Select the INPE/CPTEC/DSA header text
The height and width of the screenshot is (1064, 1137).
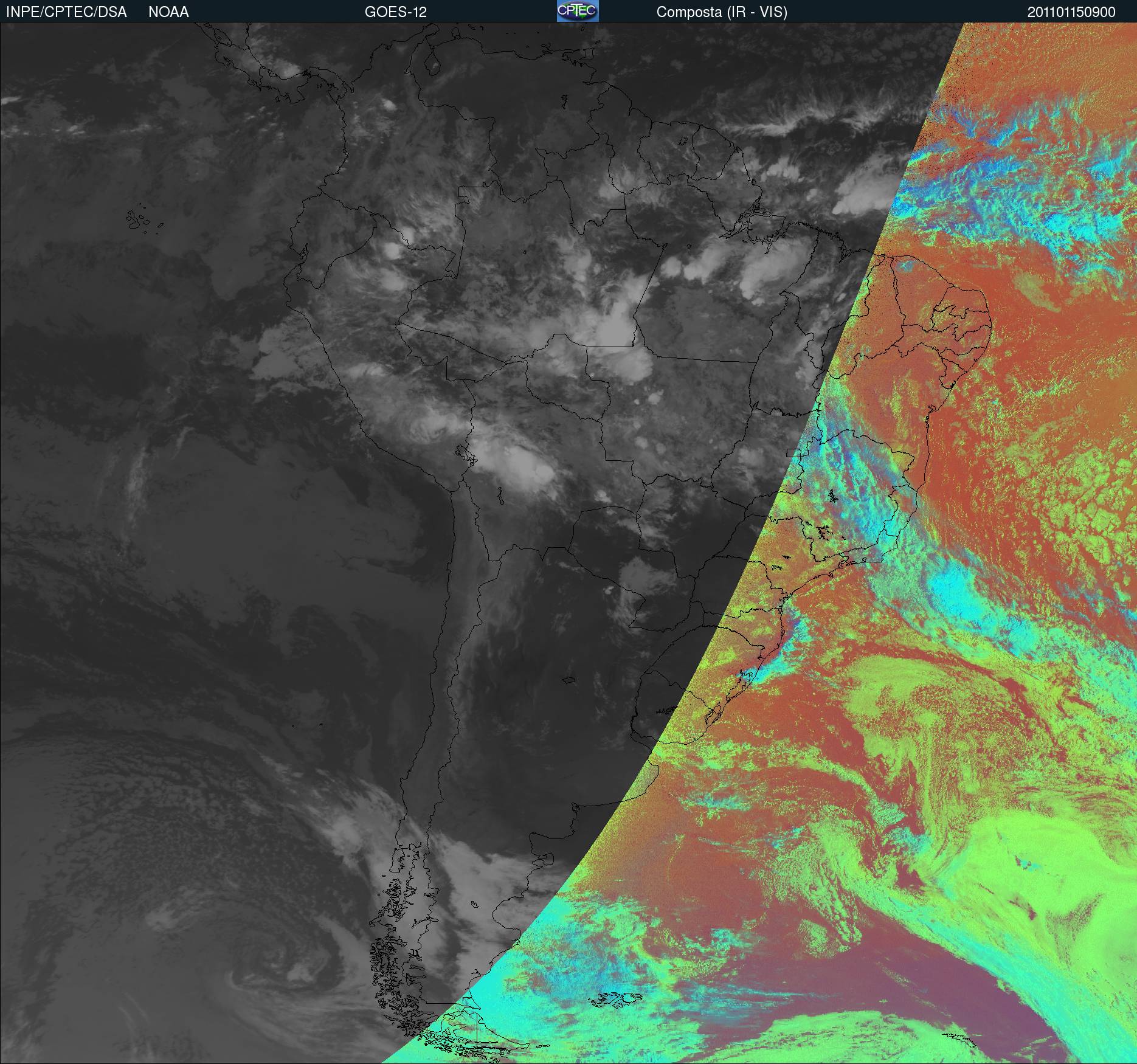point(66,12)
